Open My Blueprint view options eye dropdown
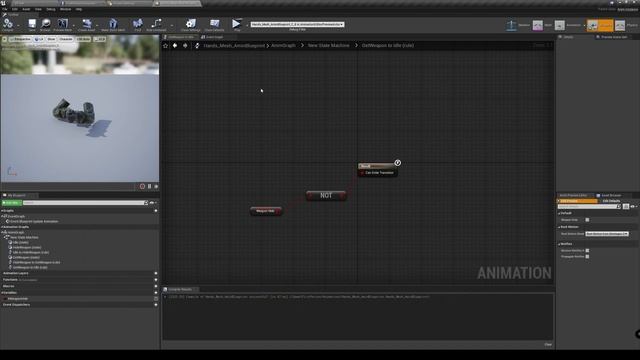 153,203
